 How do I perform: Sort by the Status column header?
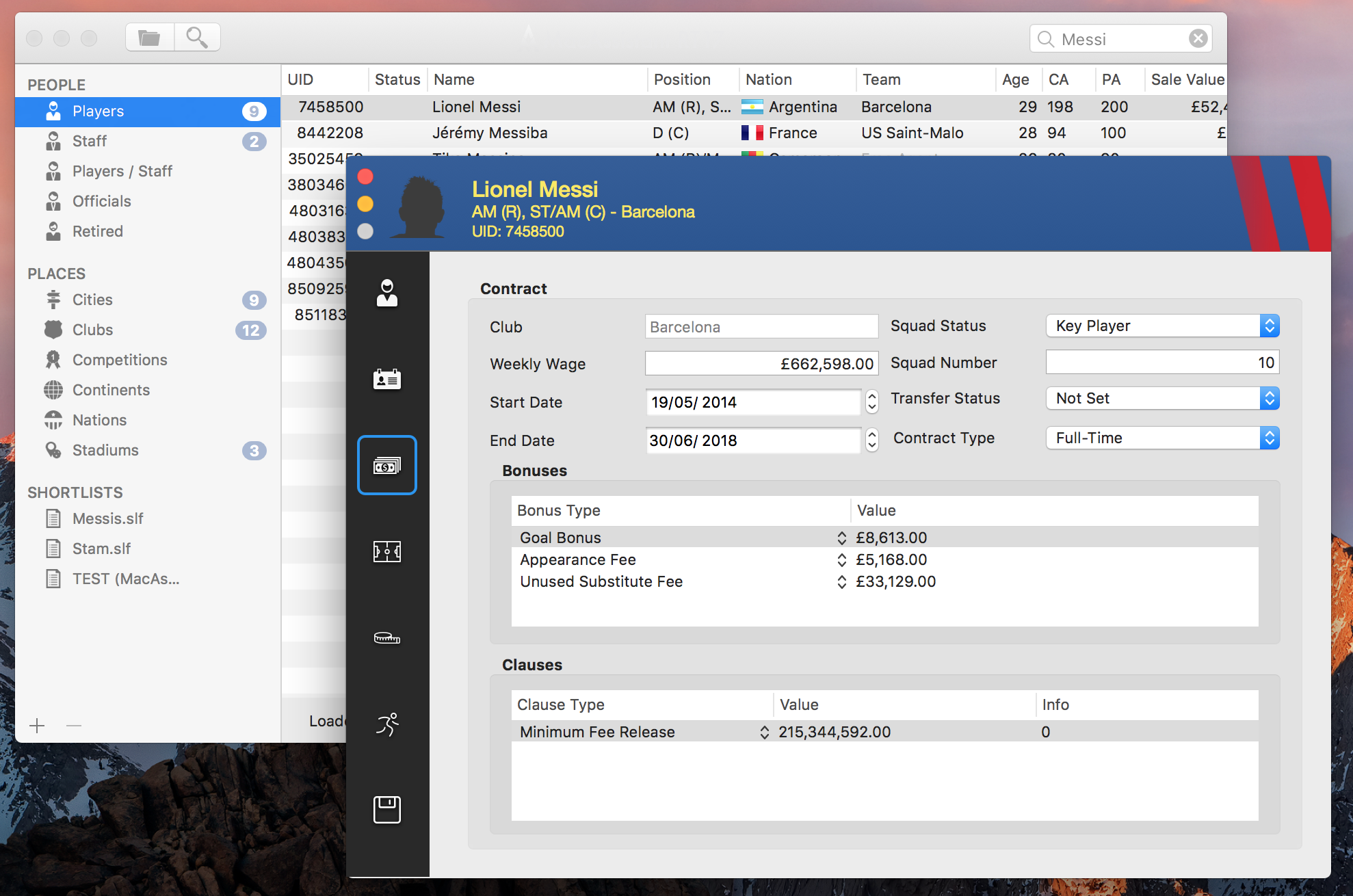coord(398,80)
